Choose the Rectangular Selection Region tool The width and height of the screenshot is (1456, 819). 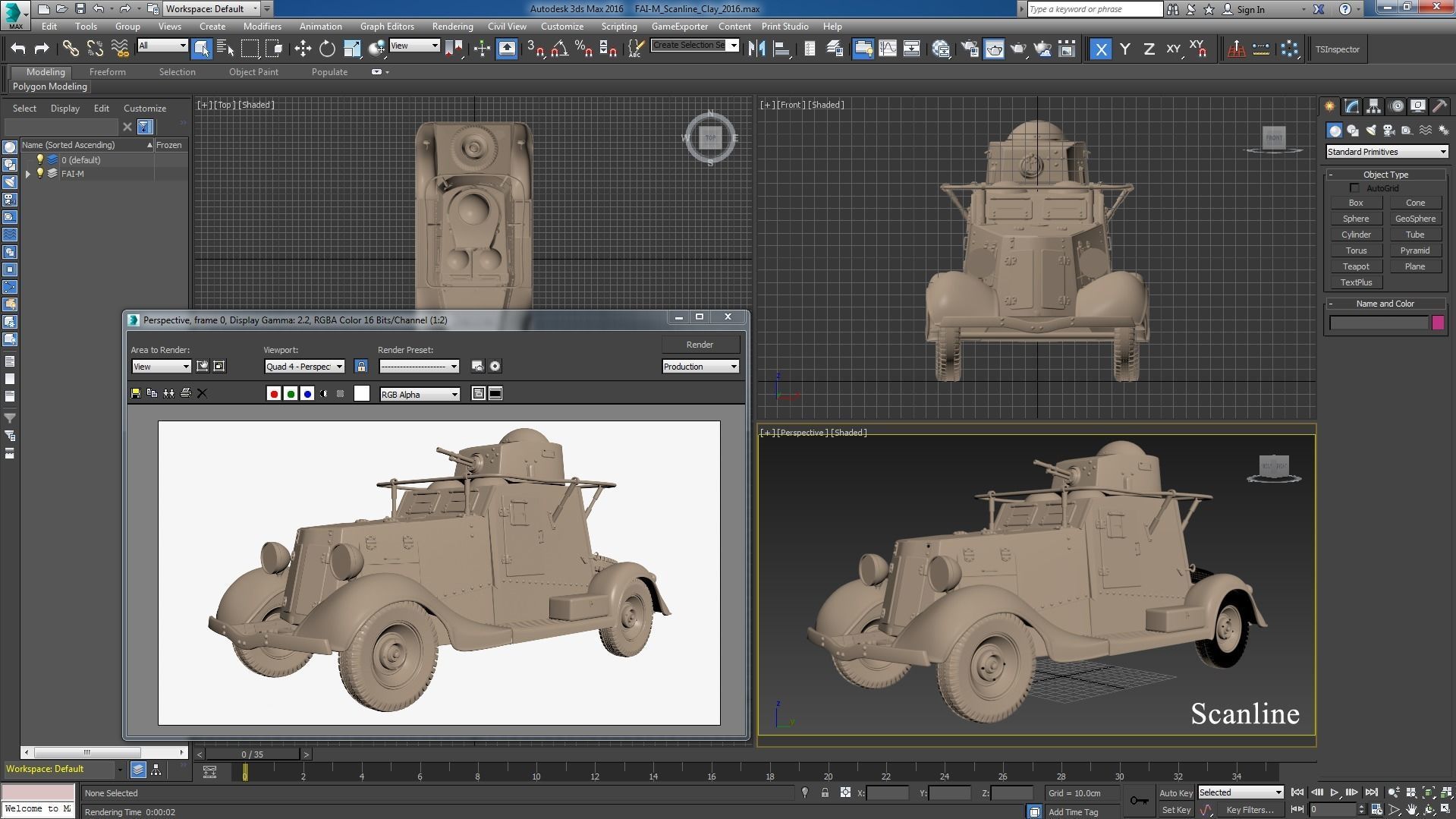250,49
